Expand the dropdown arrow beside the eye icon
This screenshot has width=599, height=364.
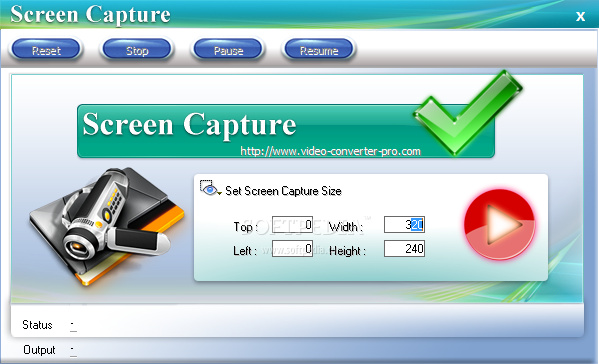(220, 193)
